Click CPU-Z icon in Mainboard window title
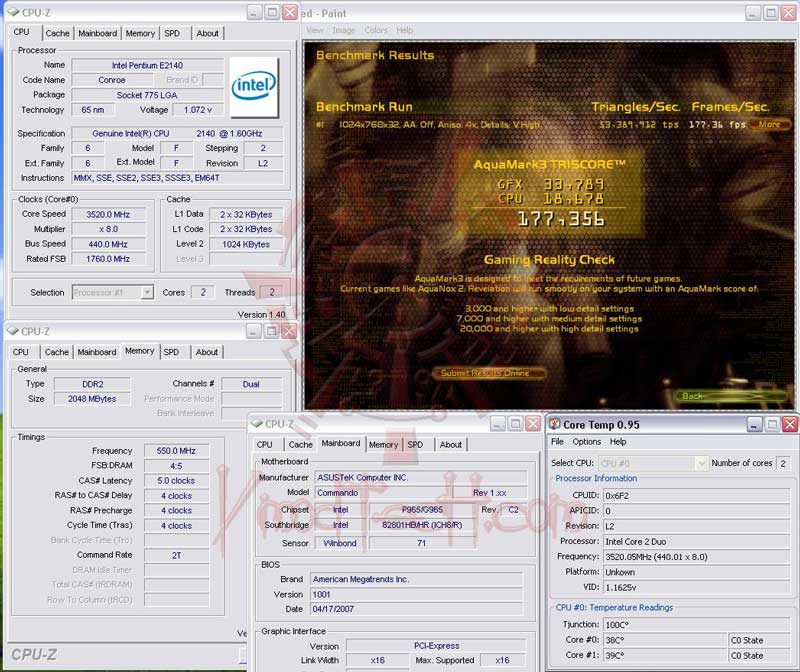The image size is (800, 672). tap(257, 424)
